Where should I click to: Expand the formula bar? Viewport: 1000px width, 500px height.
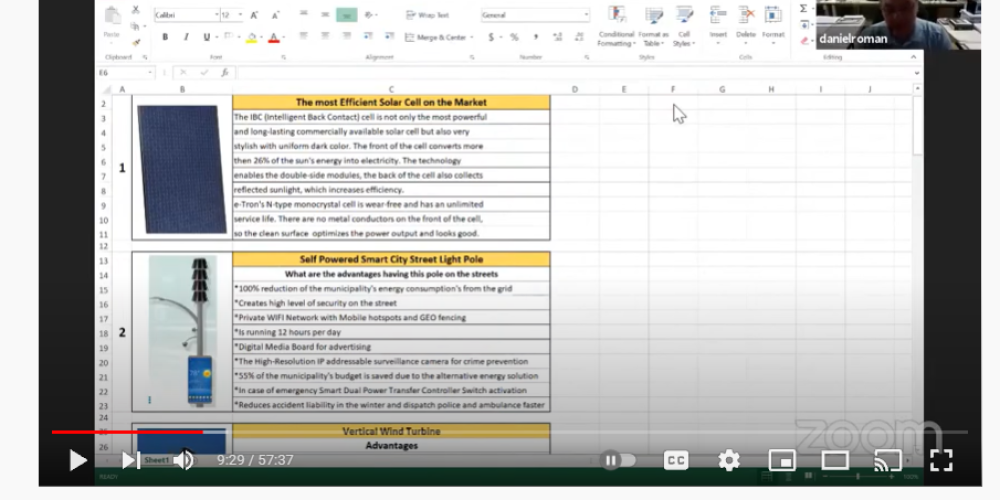[917, 73]
